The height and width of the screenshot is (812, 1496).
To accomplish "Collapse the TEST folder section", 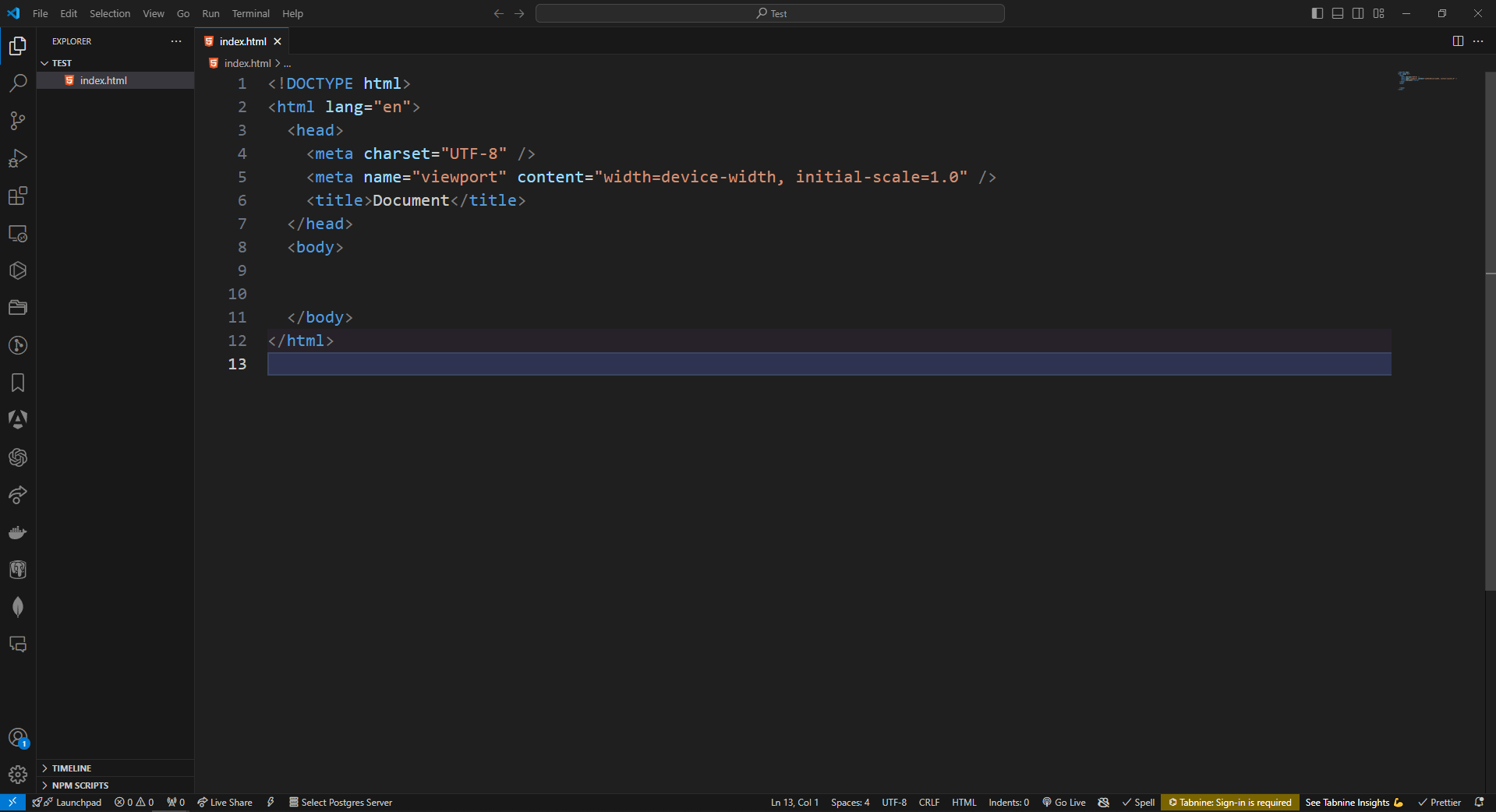I will pos(115,63).
